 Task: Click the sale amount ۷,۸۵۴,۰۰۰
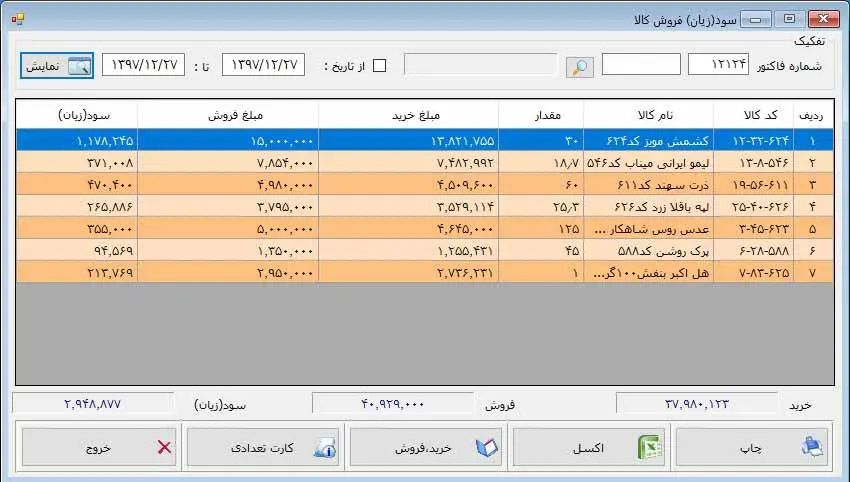tap(285, 163)
